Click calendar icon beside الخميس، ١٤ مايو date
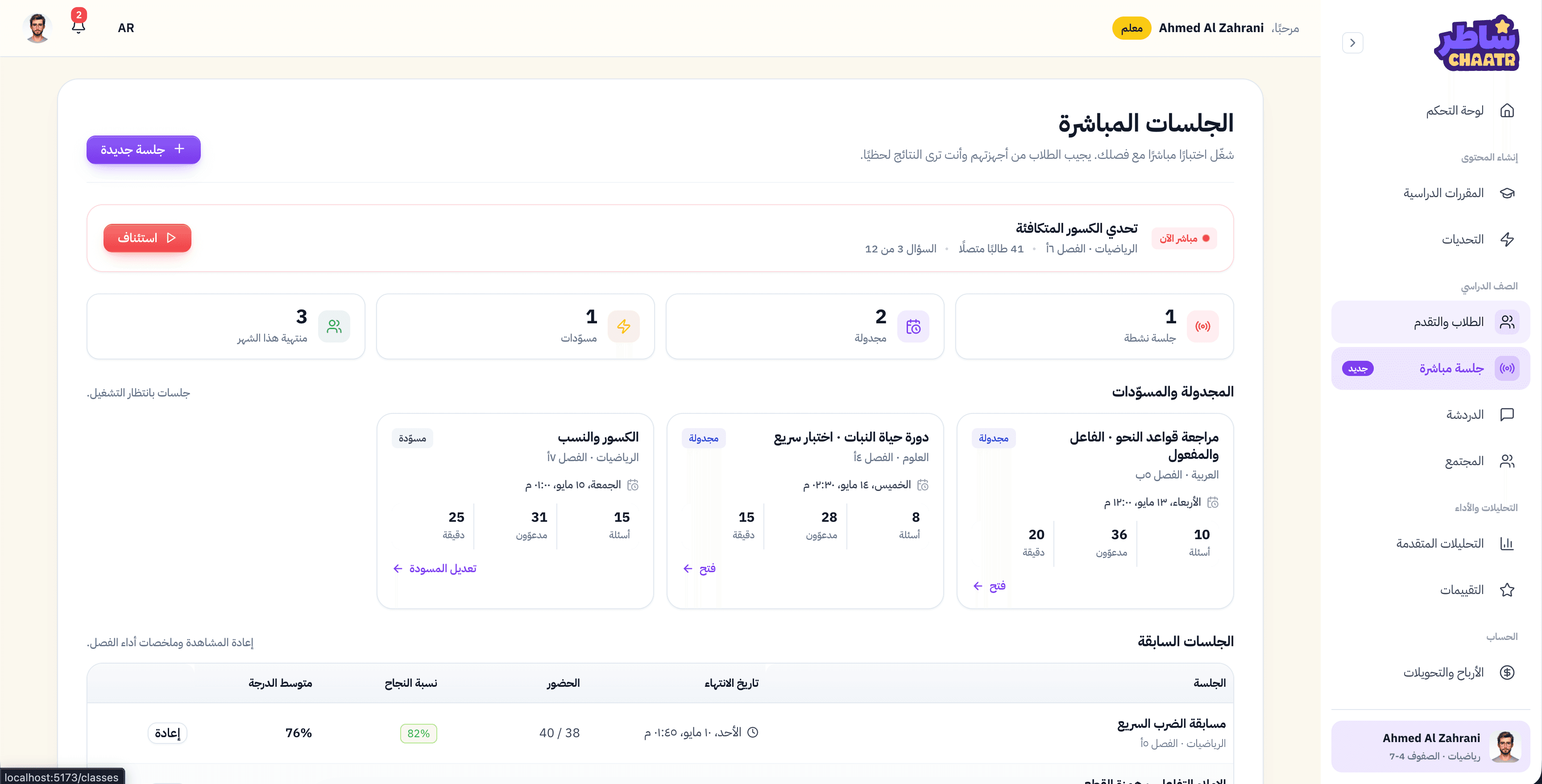The width and height of the screenshot is (1542, 784). click(x=923, y=485)
